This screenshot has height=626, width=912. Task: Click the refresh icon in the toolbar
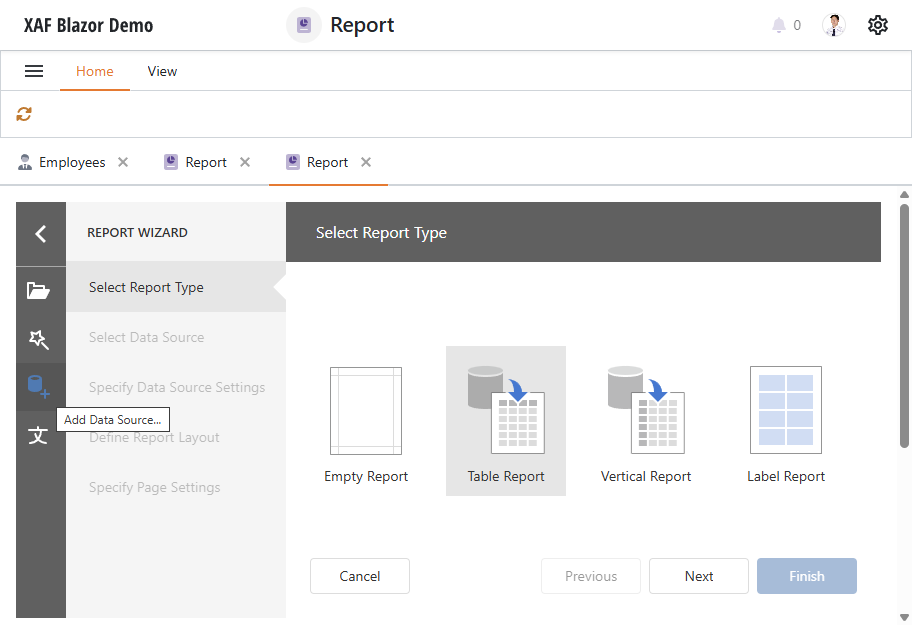23,113
